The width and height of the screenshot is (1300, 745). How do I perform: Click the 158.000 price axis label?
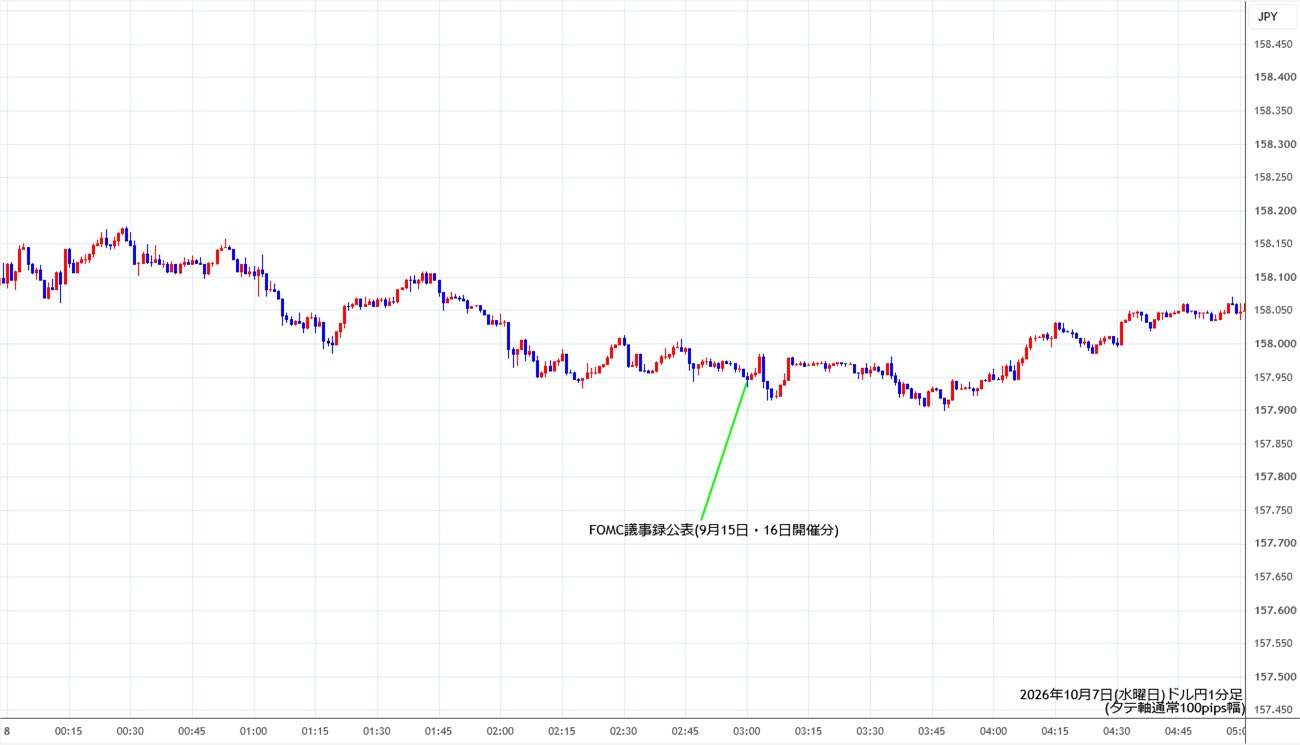pyautogui.click(x=1273, y=344)
